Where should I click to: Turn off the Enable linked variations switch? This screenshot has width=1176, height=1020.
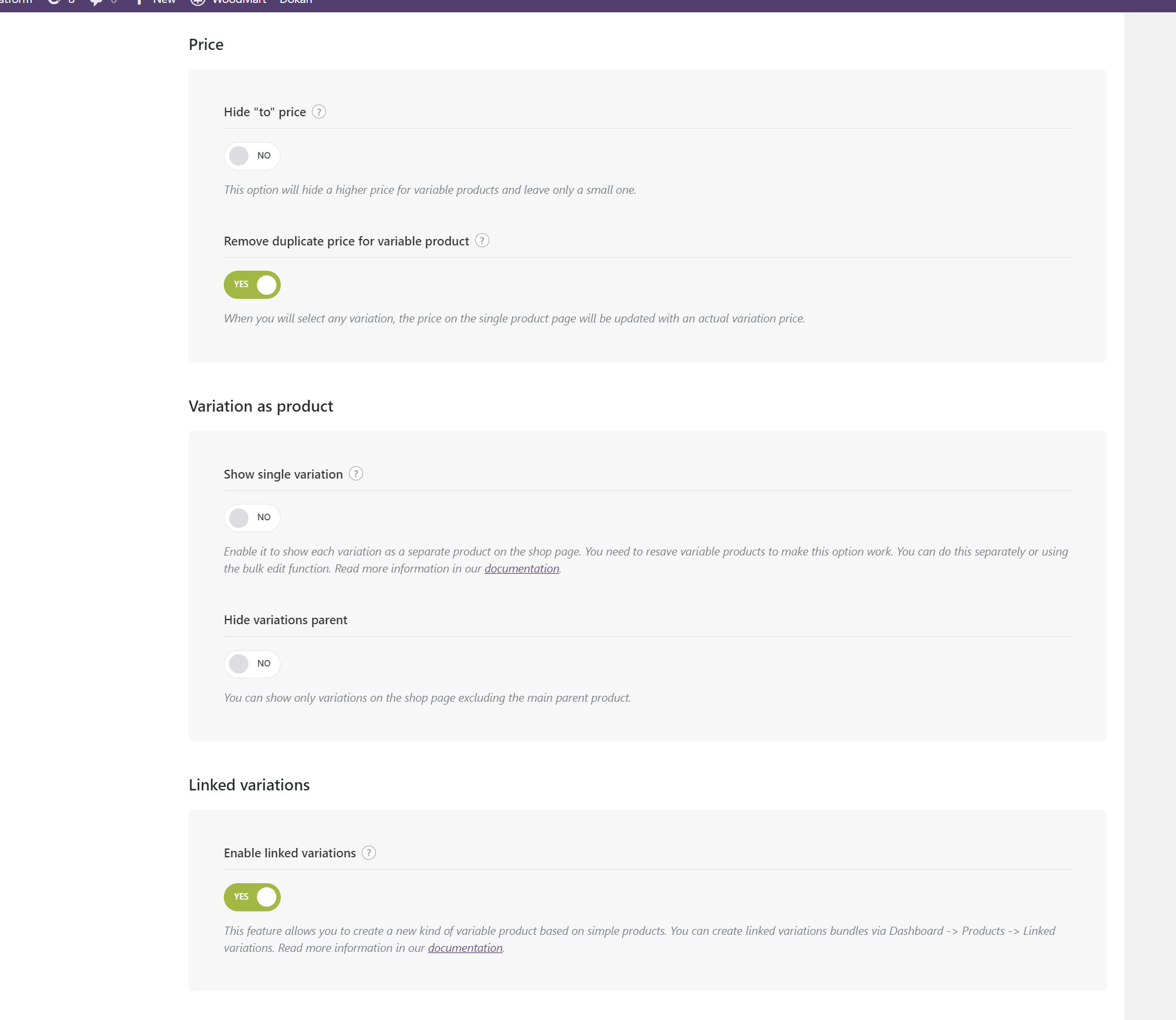252,897
